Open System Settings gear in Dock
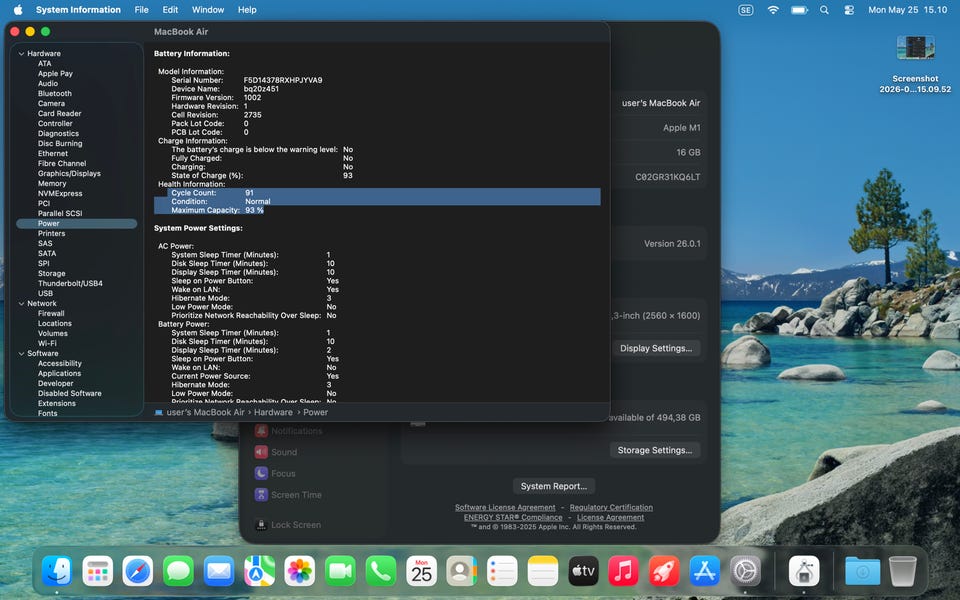 click(744, 571)
